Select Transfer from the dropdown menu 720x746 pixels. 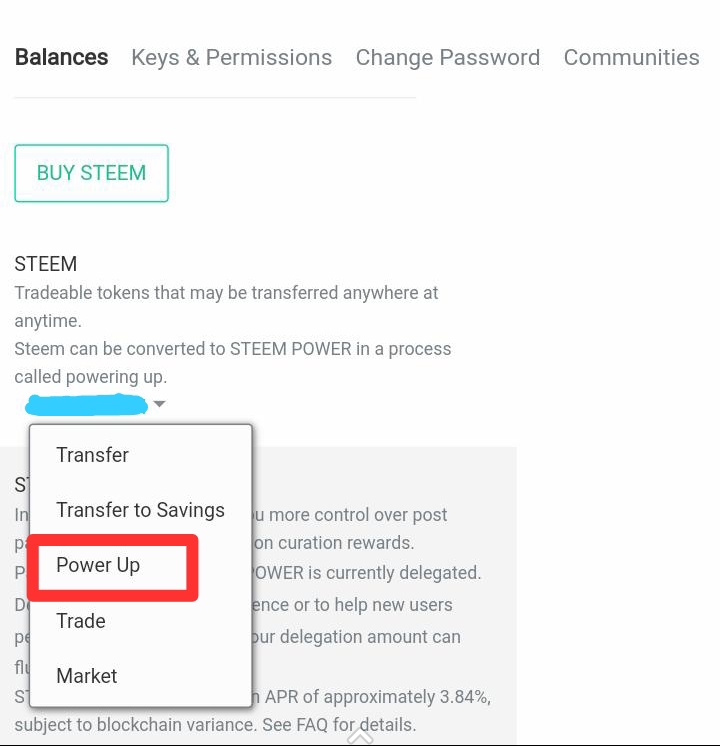(x=93, y=455)
